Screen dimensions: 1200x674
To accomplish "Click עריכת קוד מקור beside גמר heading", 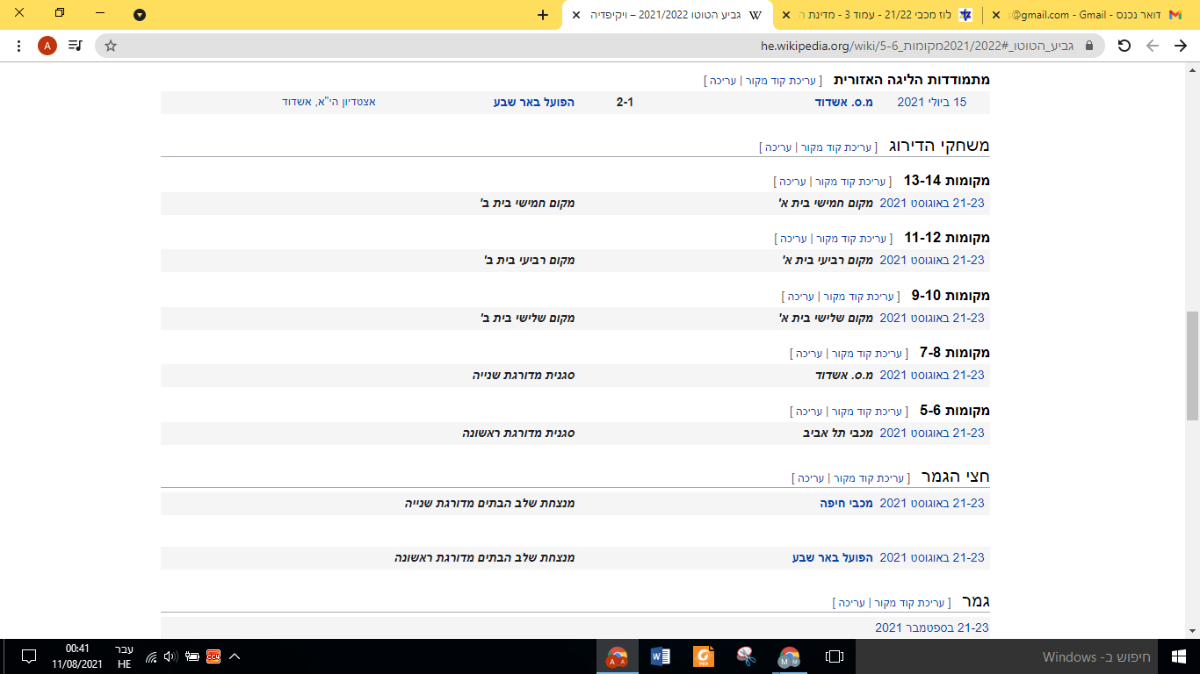I will click(908, 603).
